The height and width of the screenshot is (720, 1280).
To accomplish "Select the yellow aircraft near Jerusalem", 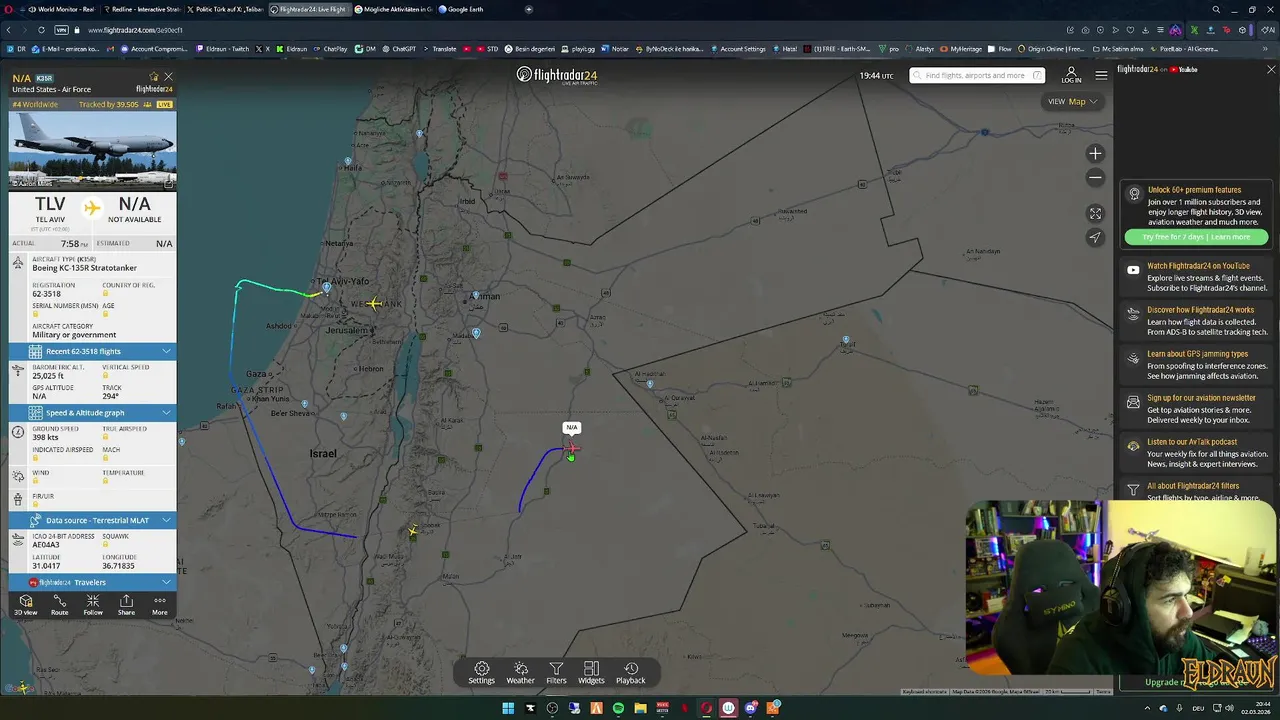I will 374,303.
